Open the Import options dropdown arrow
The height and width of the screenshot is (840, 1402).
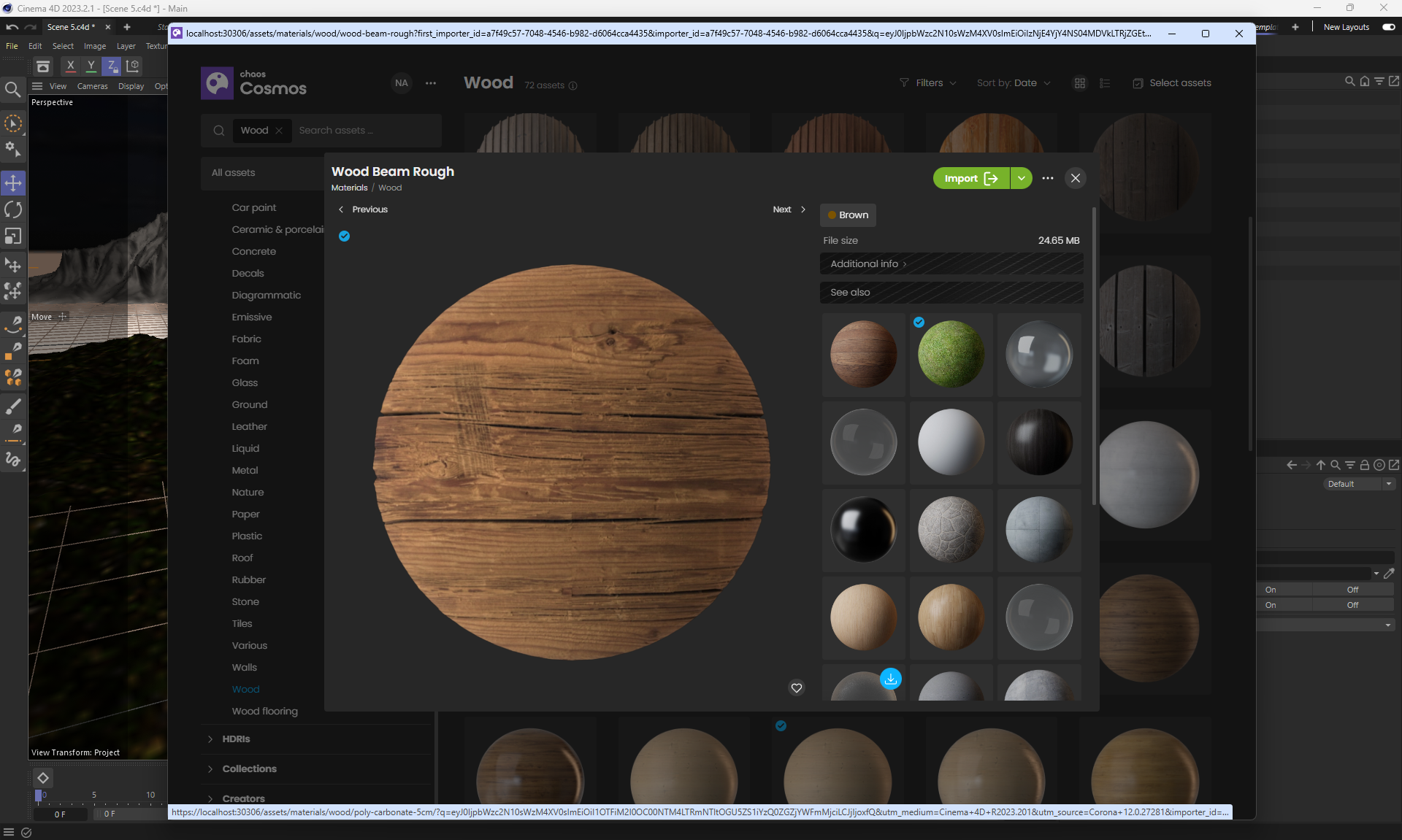pyautogui.click(x=1022, y=178)
